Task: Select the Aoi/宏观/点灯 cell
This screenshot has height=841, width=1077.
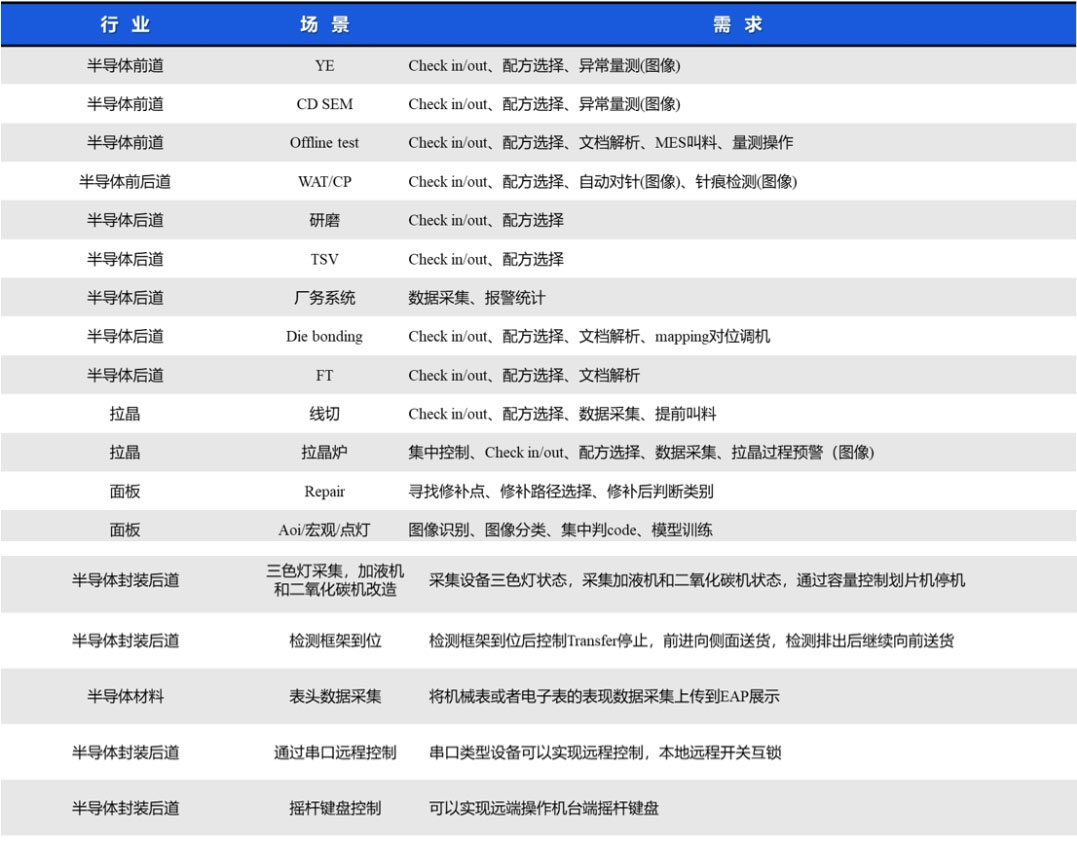Action: (x=325, y=530)
